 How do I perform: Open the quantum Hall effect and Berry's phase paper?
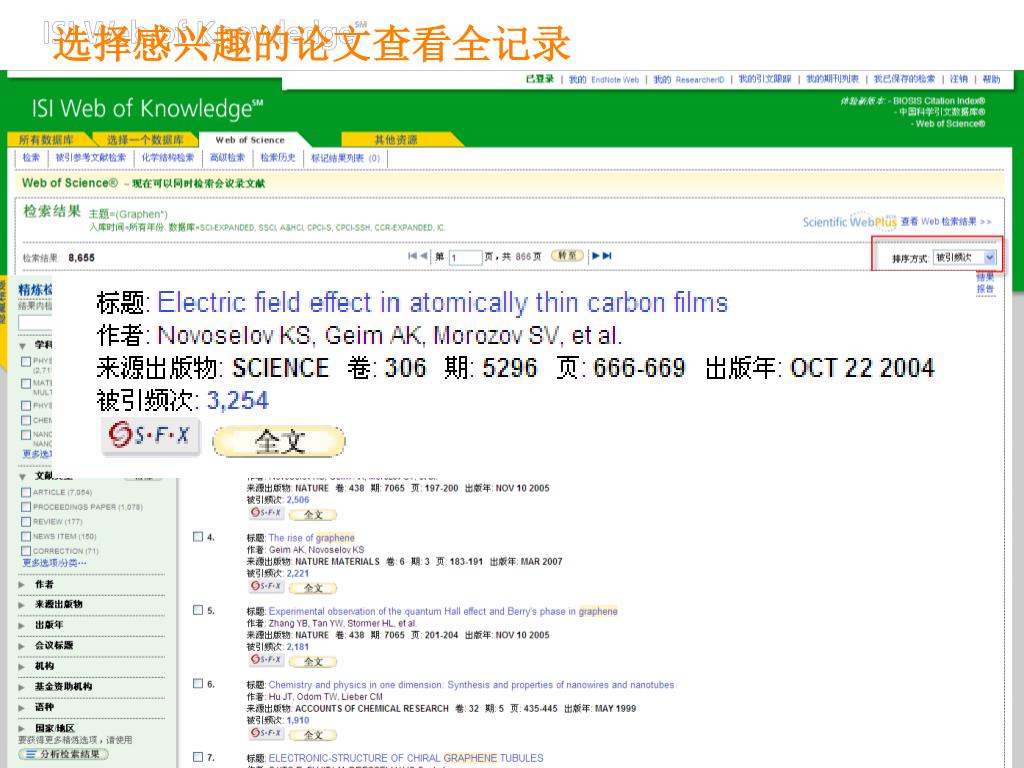pos(443,611)
